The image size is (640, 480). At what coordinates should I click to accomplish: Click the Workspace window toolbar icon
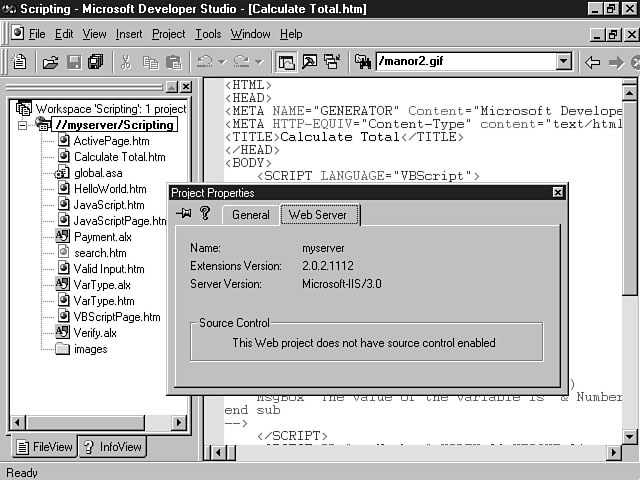coord(287,62)
